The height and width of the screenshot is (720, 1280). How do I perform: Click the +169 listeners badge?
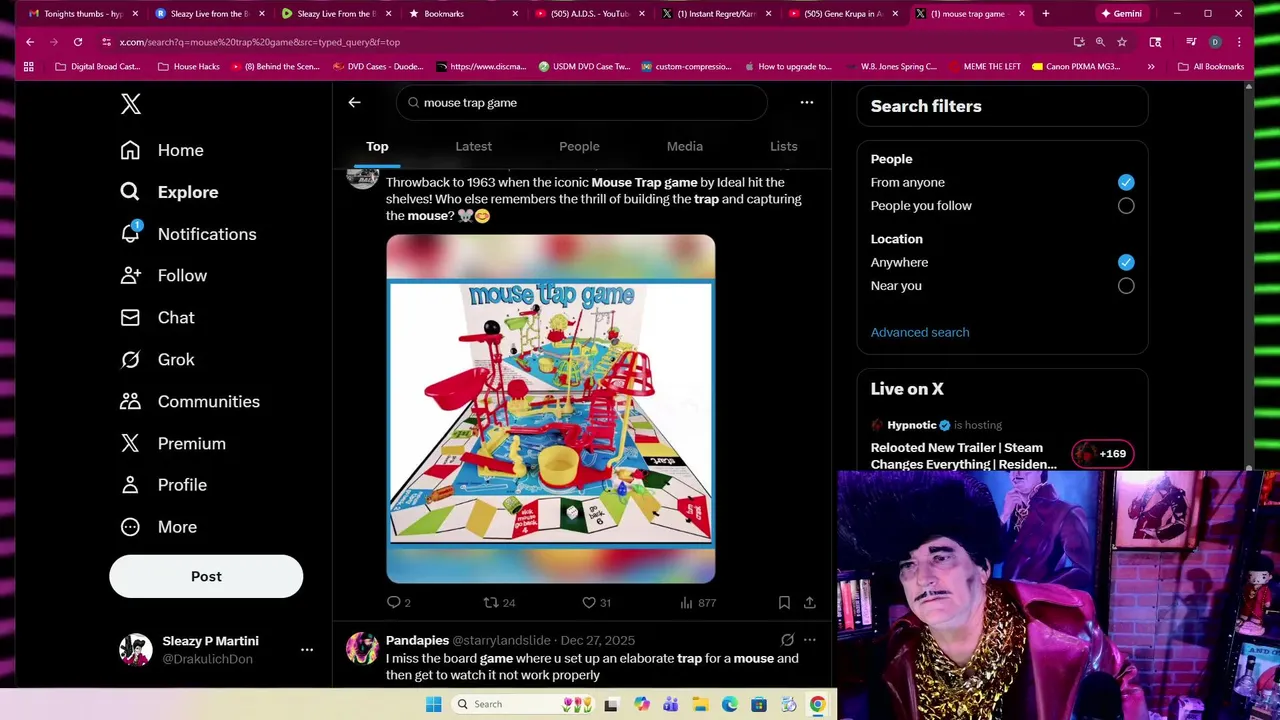(1102, 454)
